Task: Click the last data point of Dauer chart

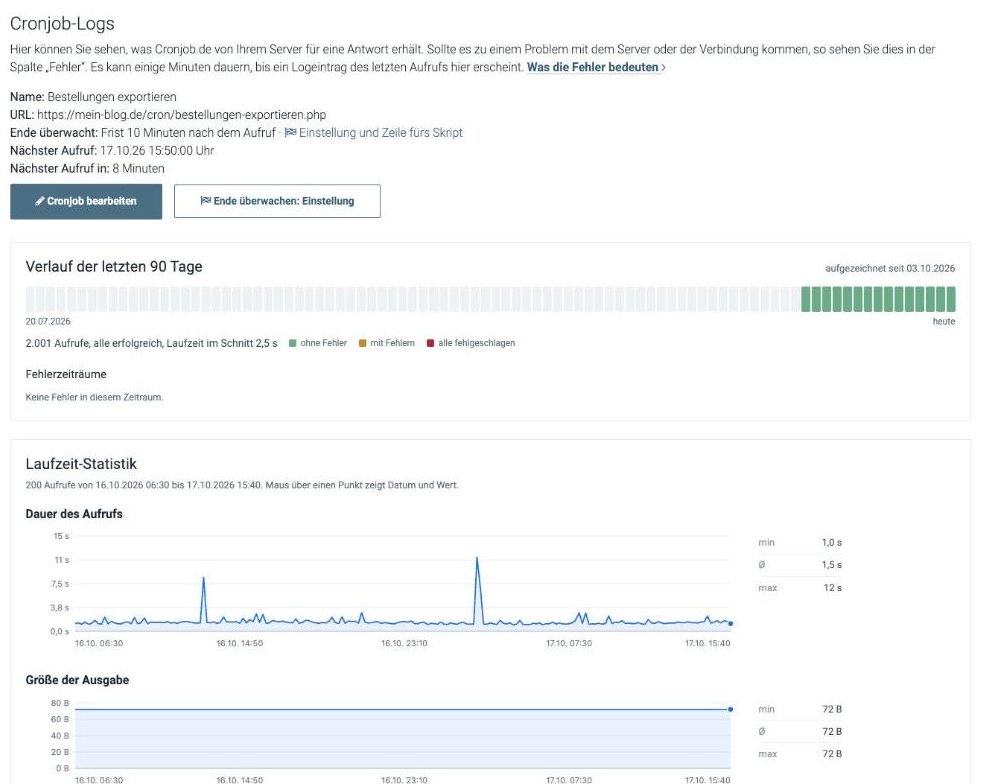Action: coord(730,624)
